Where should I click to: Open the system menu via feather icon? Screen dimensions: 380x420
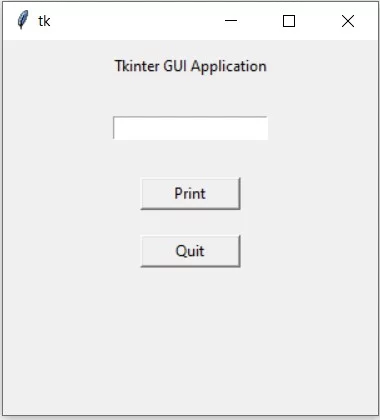click(23, 20)
